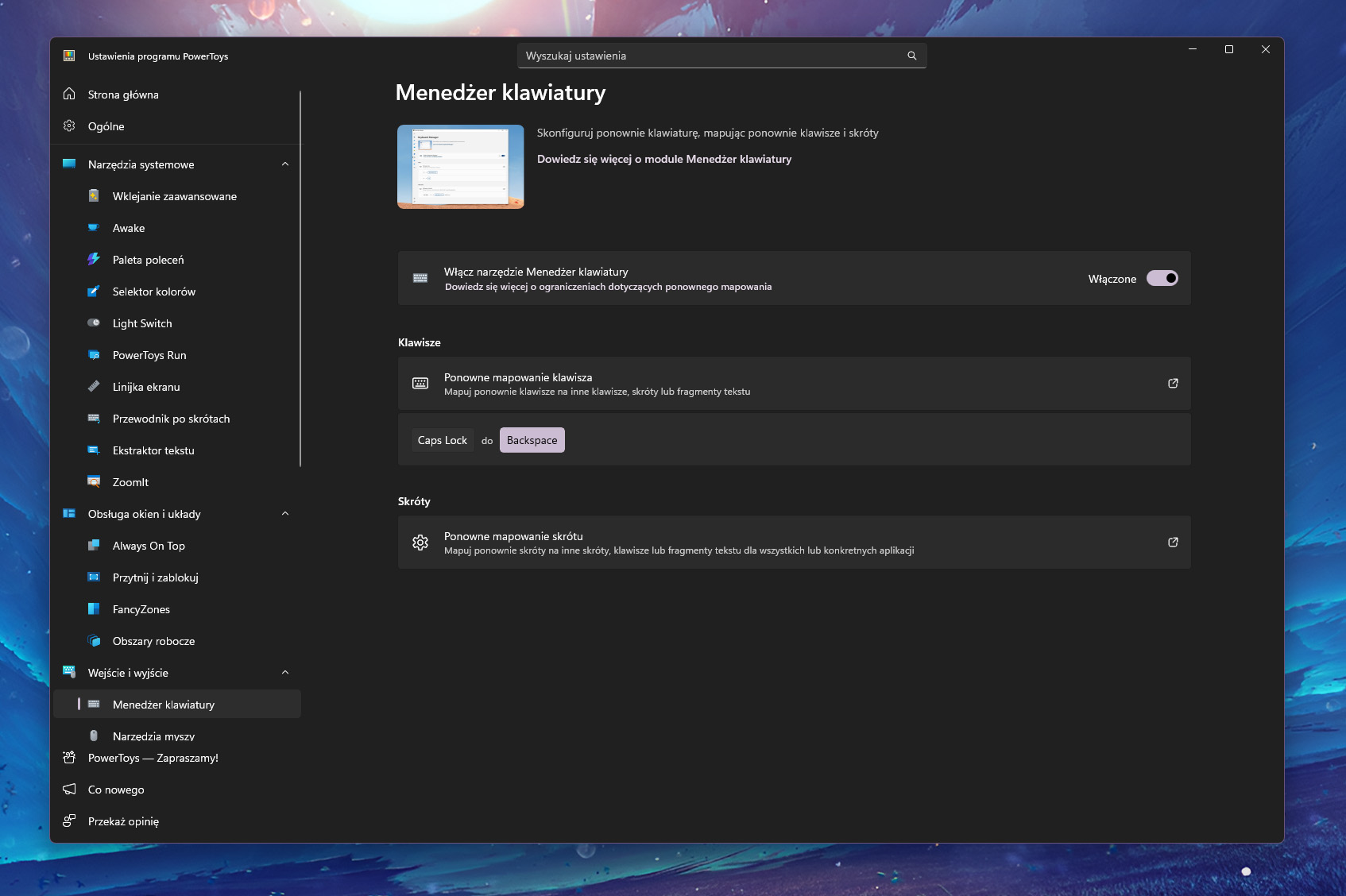
Task: Select the Linijka ekranu ruler icon
Action: 94,387
